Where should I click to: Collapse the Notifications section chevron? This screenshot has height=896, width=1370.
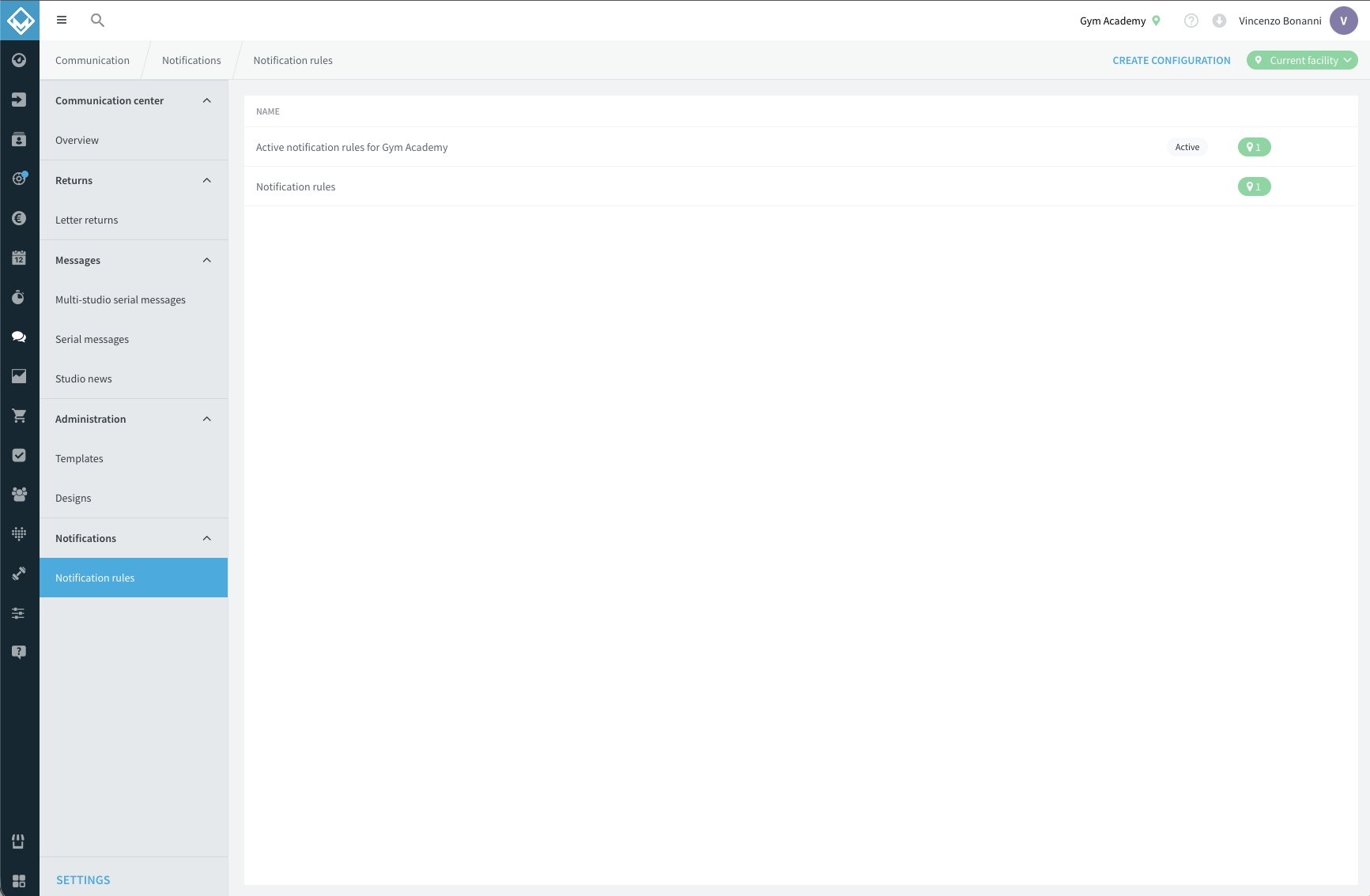point(207,538)
